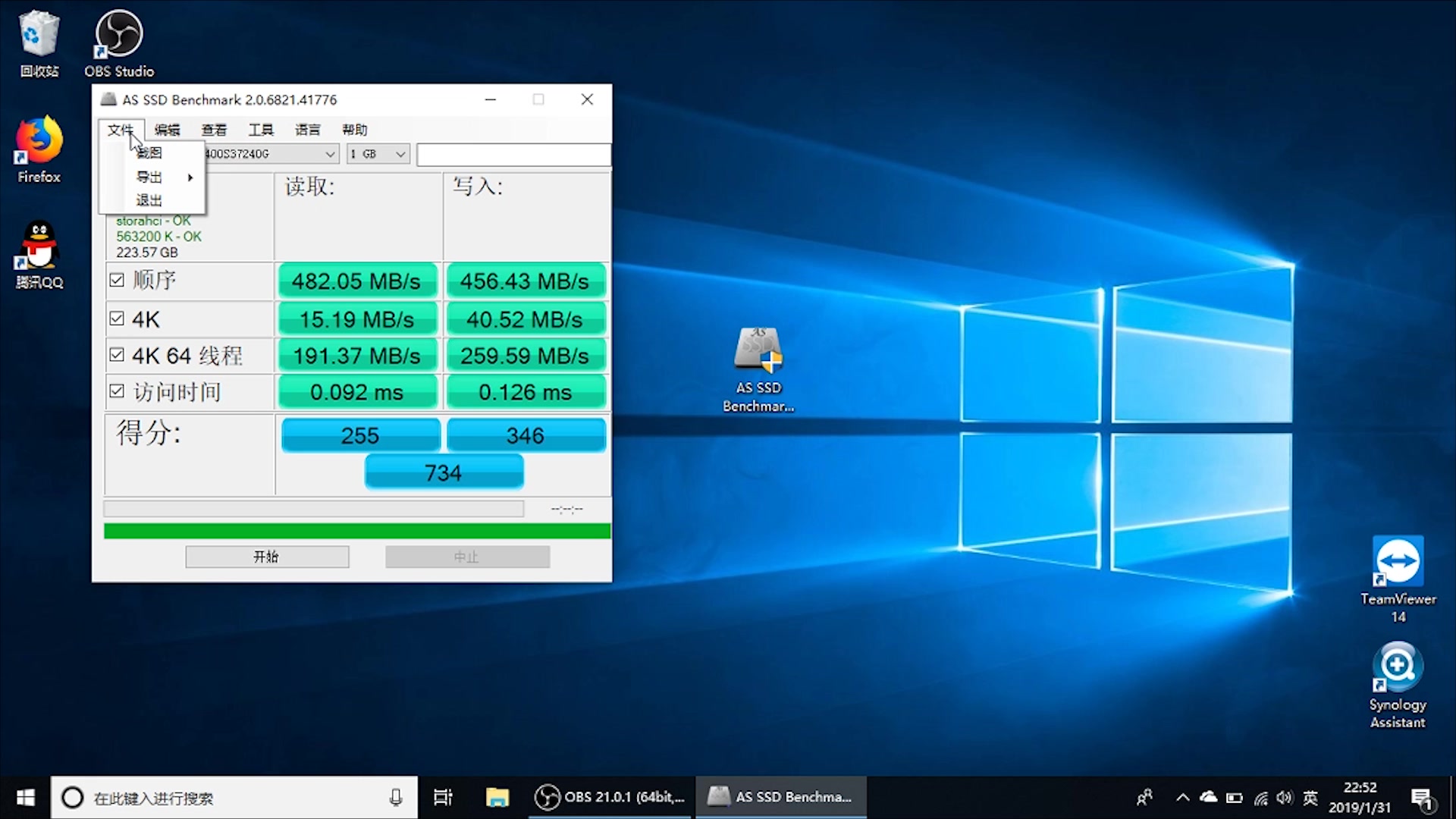Open File Explorer from the taskbar
This screenshot has width=1456, height=819.
tap(497, 797)
